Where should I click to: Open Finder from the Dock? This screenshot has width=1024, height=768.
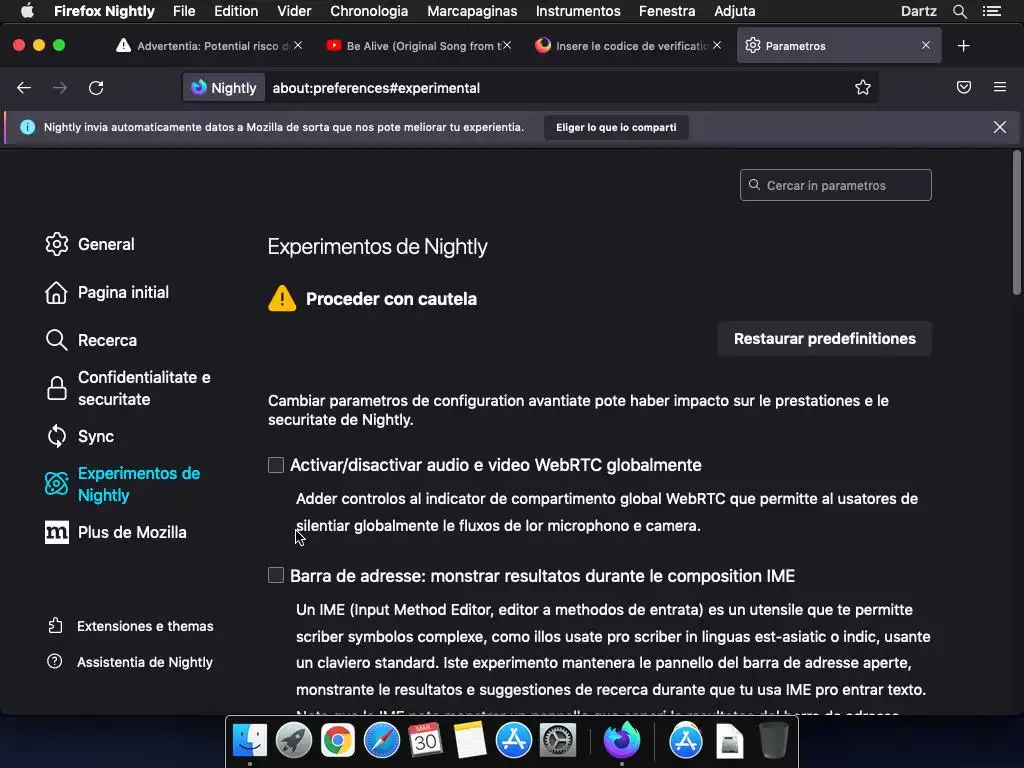(x=249, y=741)
